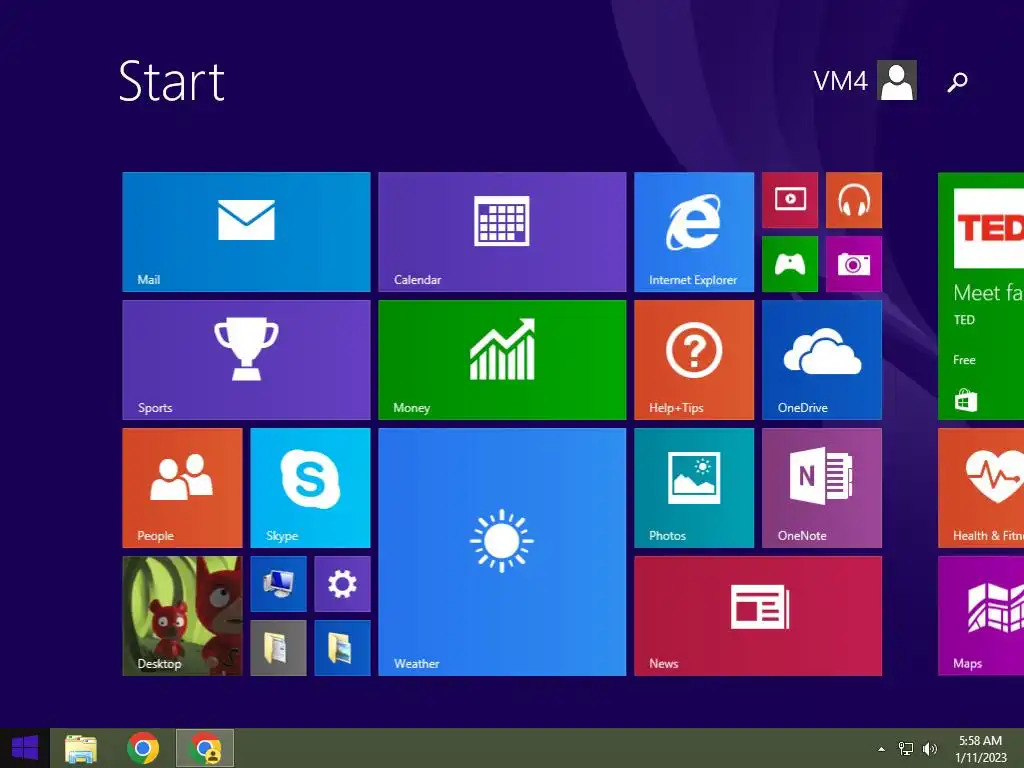Screen dimensions: 1024x768
Task: Open the network tray icon
Action: tap(906, 749)
